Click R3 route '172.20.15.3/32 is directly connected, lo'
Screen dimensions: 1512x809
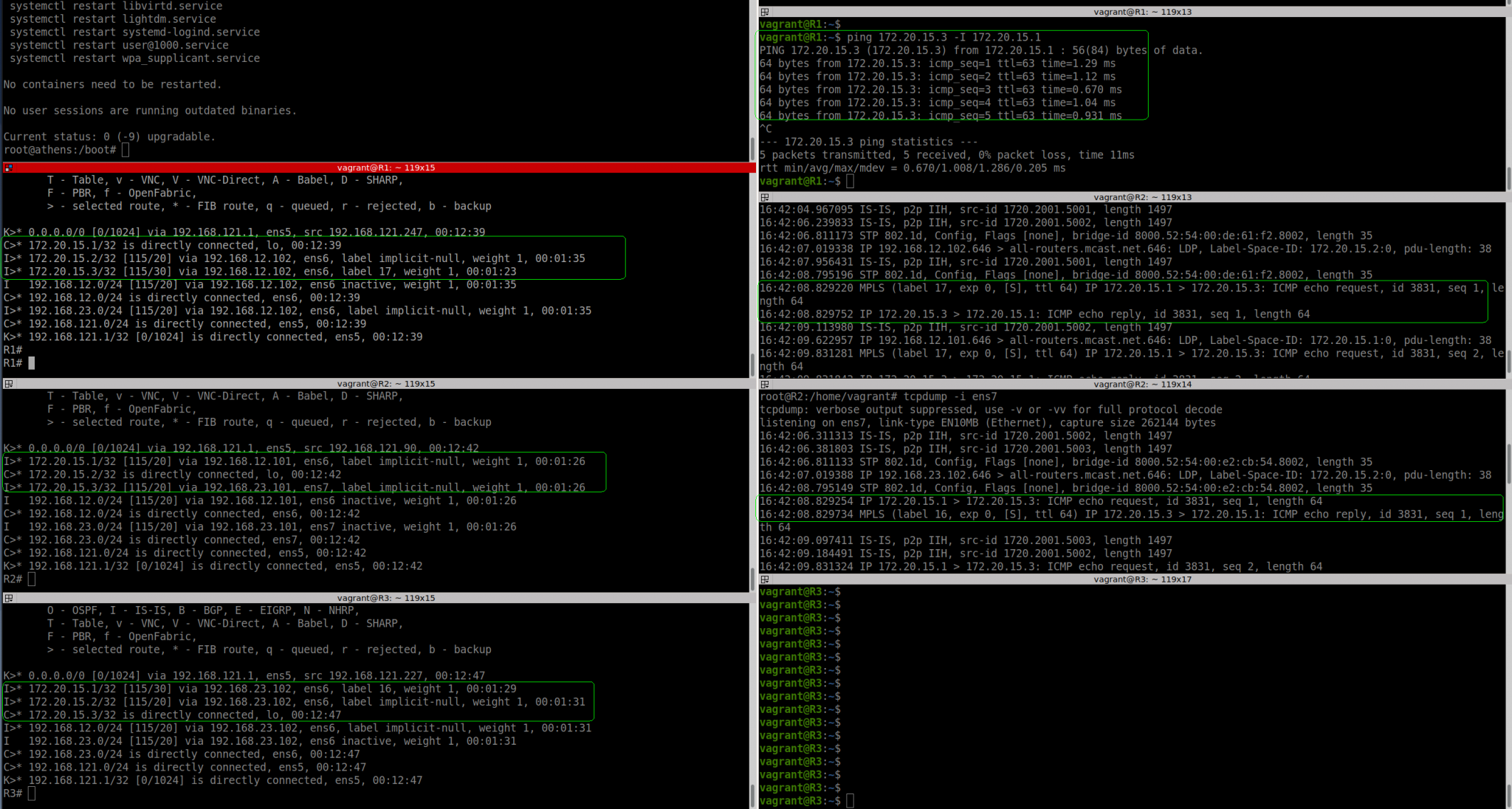point(172,715)
